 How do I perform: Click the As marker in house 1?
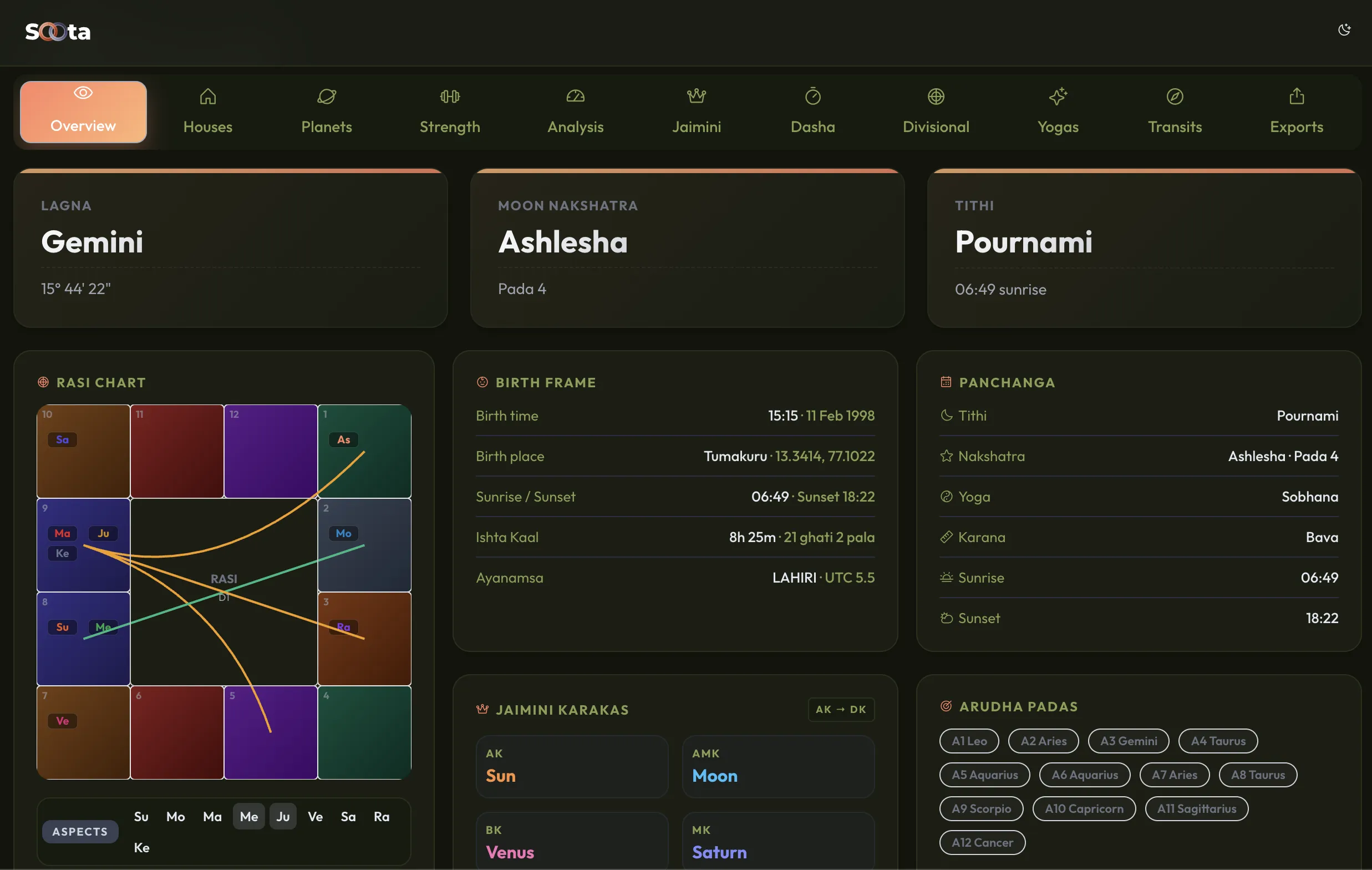[344, 439]
